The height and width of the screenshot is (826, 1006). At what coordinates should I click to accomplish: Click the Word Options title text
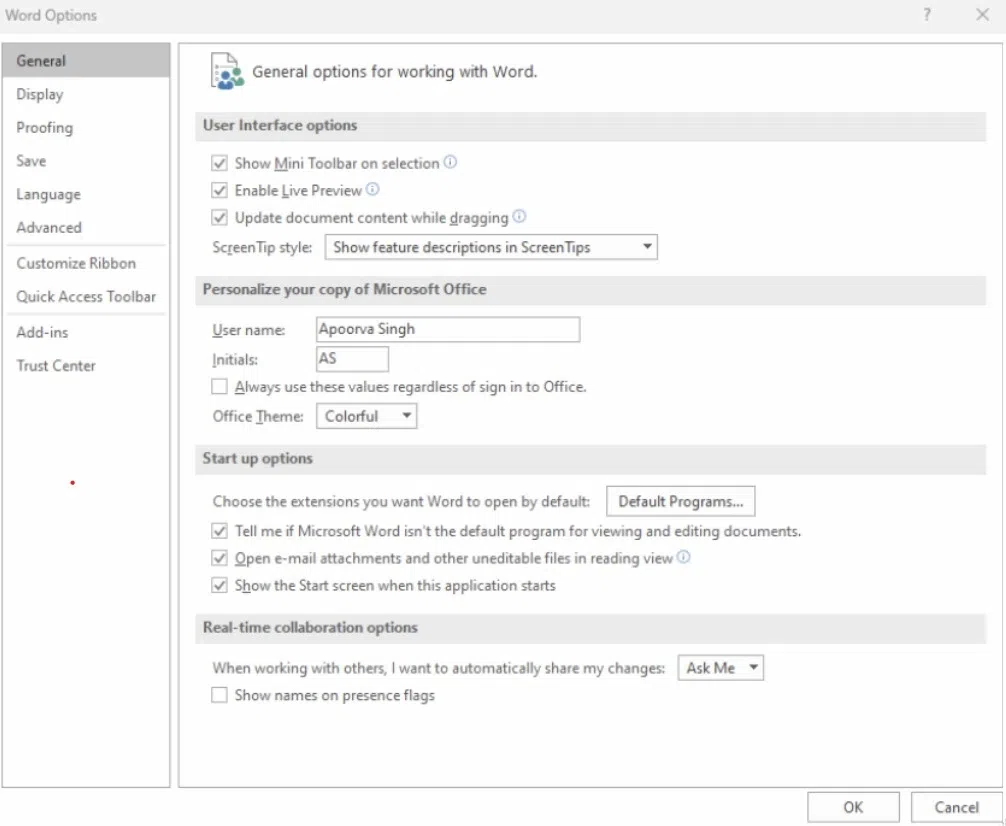(51, 15)
